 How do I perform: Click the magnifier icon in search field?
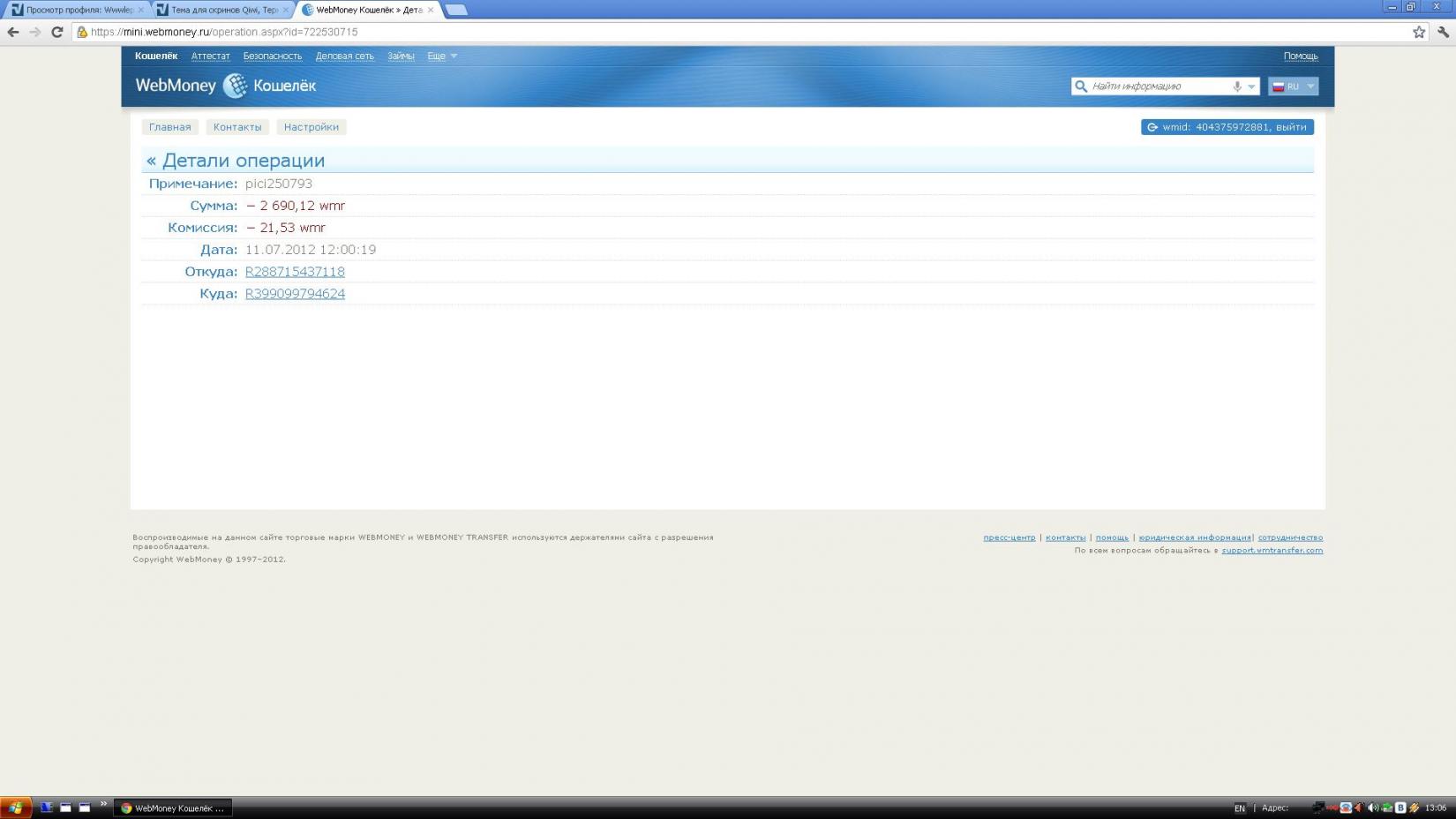(x=1081, y=86)
